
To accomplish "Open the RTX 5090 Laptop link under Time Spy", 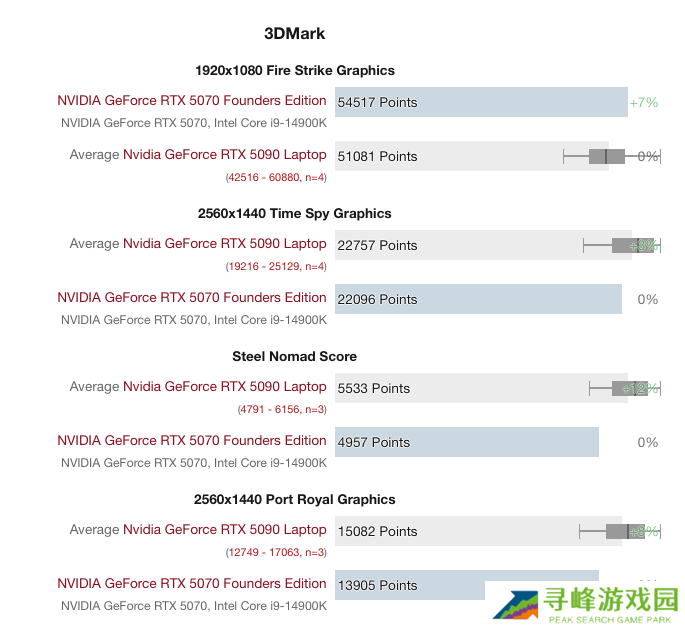I will coord(225,243).
